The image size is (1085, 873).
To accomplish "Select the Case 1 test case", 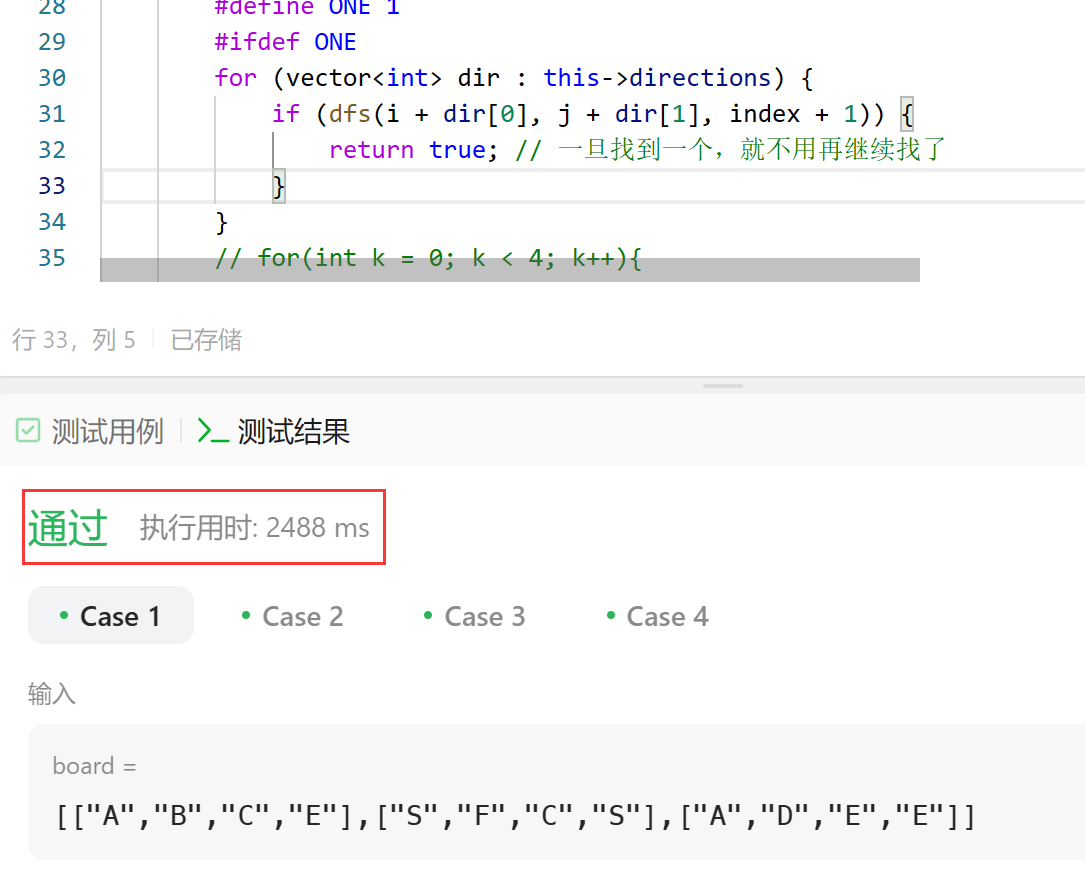I will (110, 616).
